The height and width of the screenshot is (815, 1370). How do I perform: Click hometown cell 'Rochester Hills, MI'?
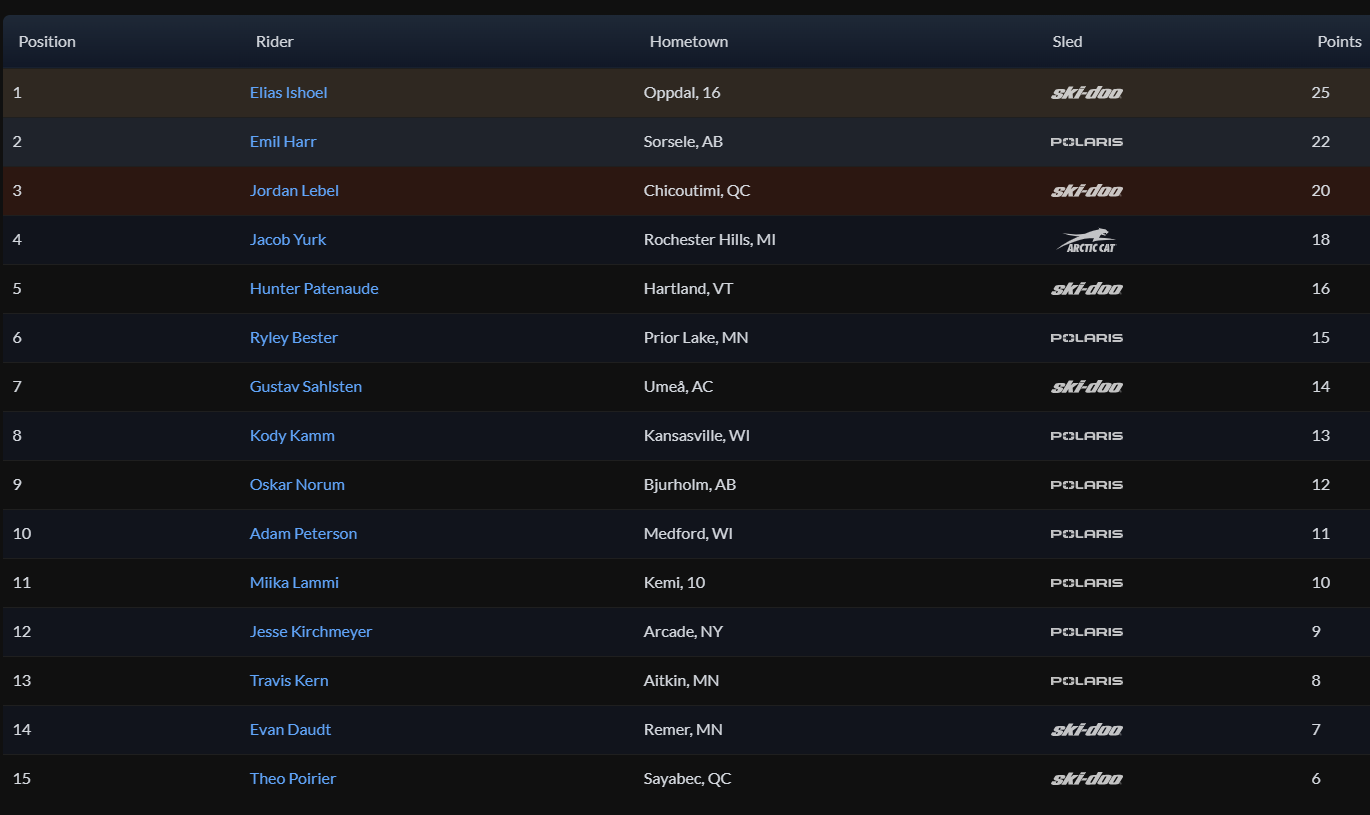(x=710, y=239)
